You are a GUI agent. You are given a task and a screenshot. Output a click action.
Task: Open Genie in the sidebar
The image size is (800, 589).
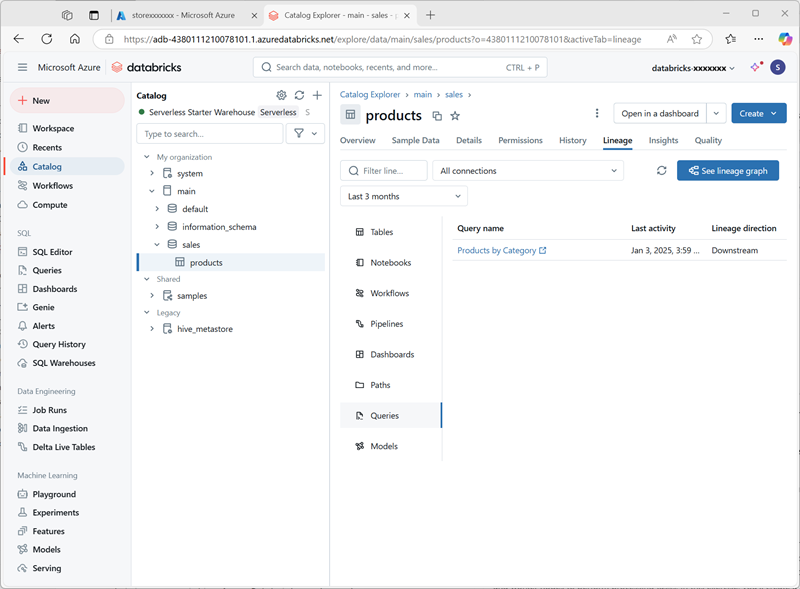coord(43,307)
